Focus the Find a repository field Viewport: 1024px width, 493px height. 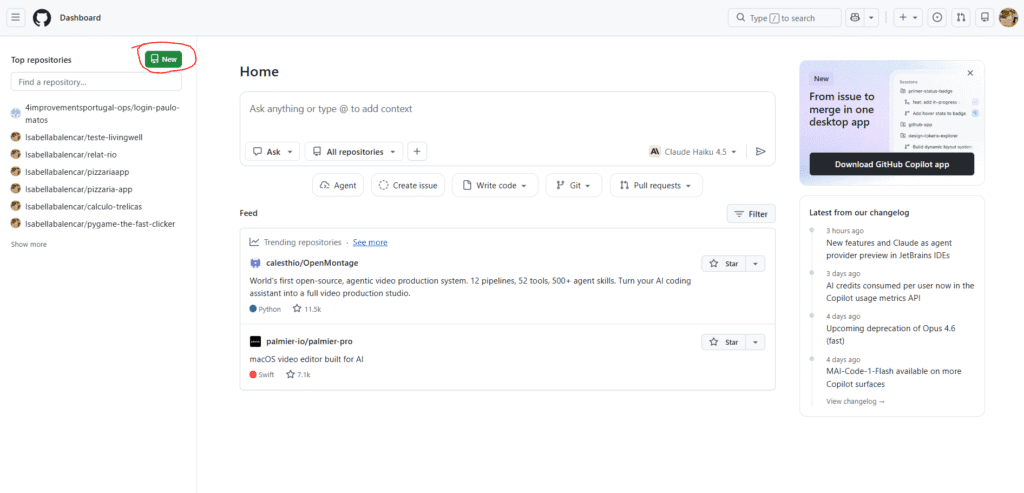97,82
